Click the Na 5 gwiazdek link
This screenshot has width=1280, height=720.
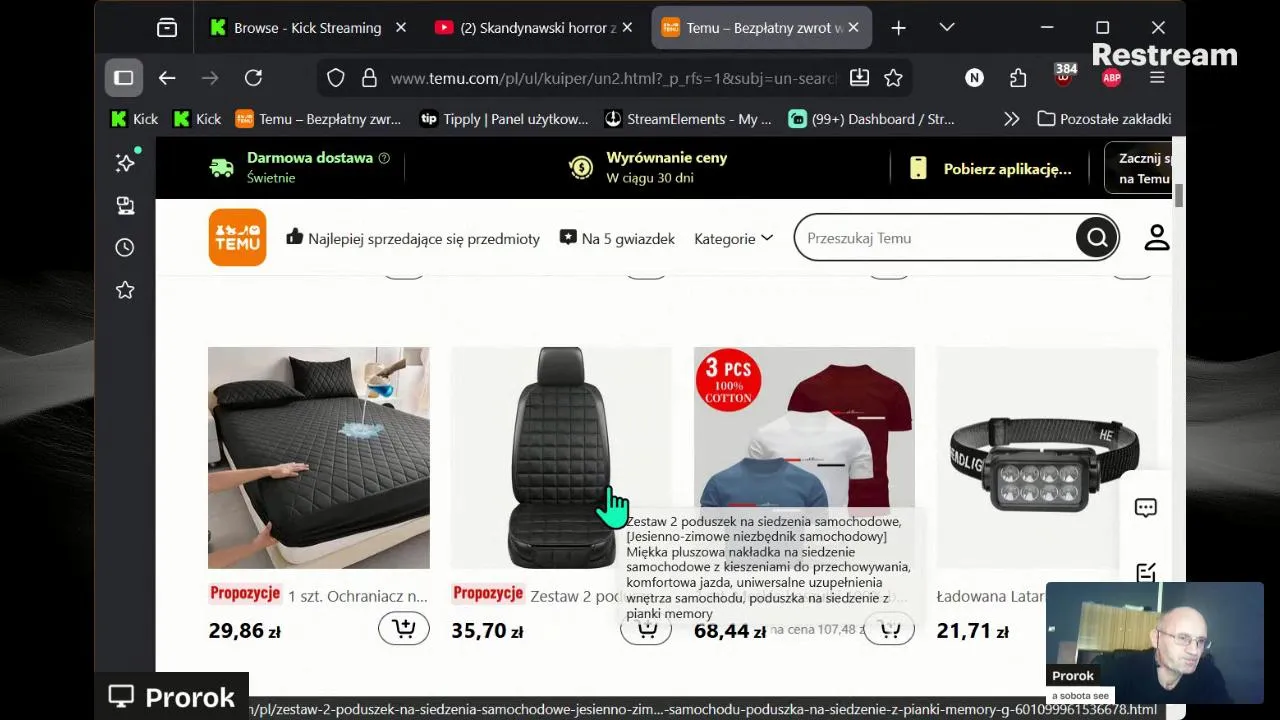coord(617,238)
